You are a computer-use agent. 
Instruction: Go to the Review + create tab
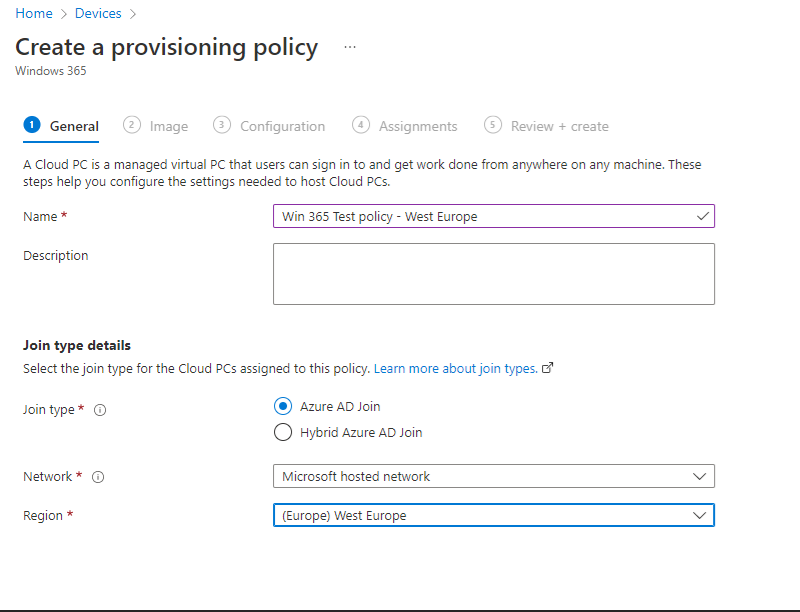point(559,126)
